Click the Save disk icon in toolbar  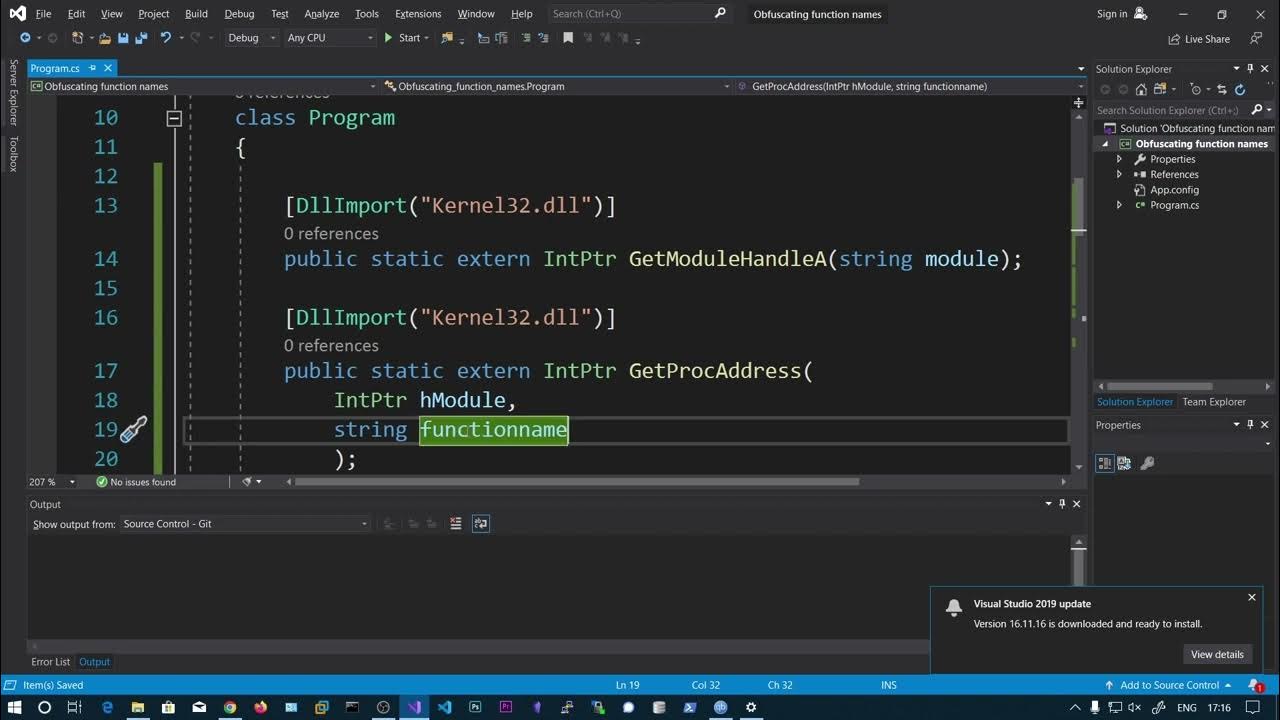click(x=123, y=38)
